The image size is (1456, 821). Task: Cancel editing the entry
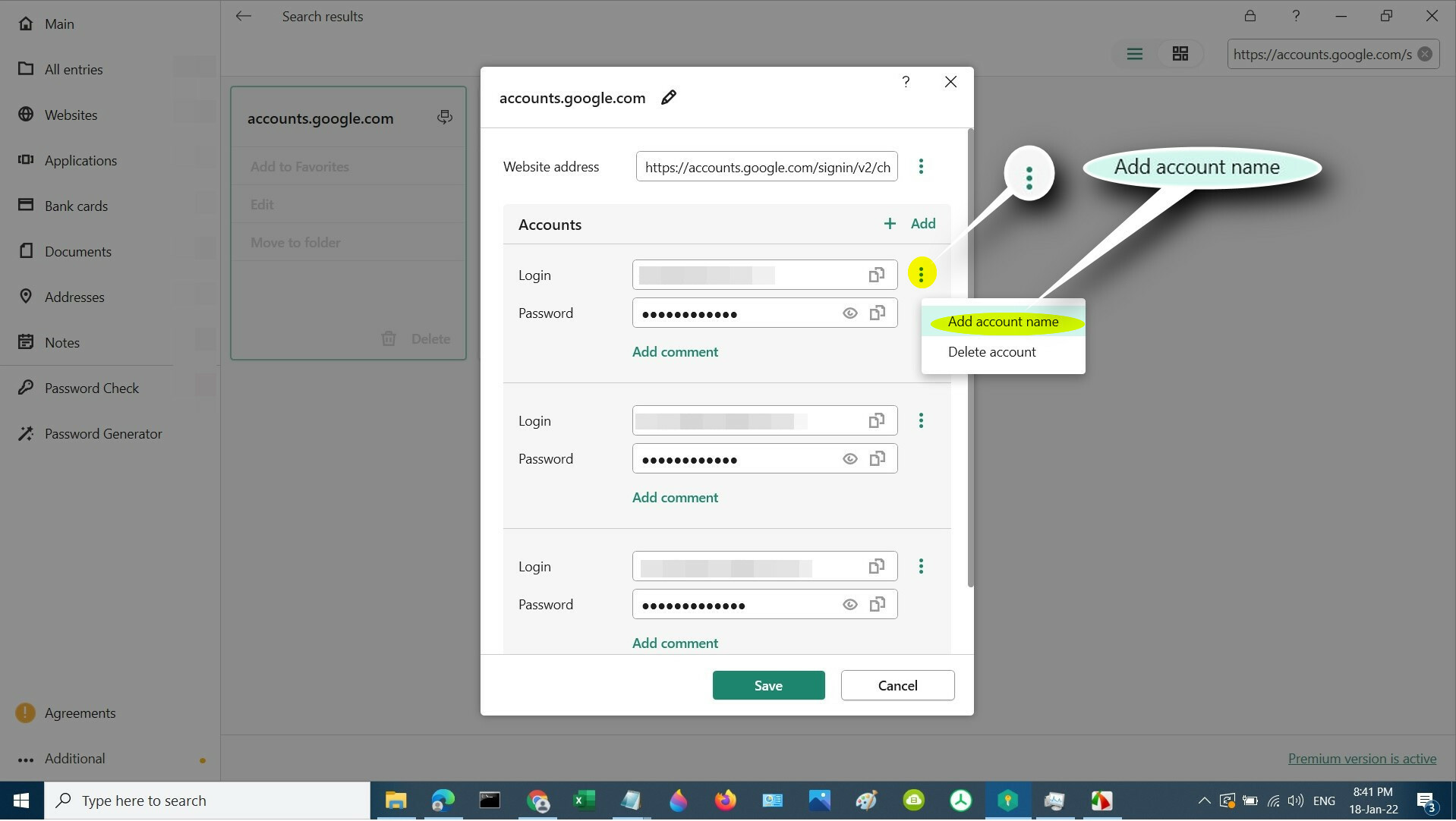897,685
